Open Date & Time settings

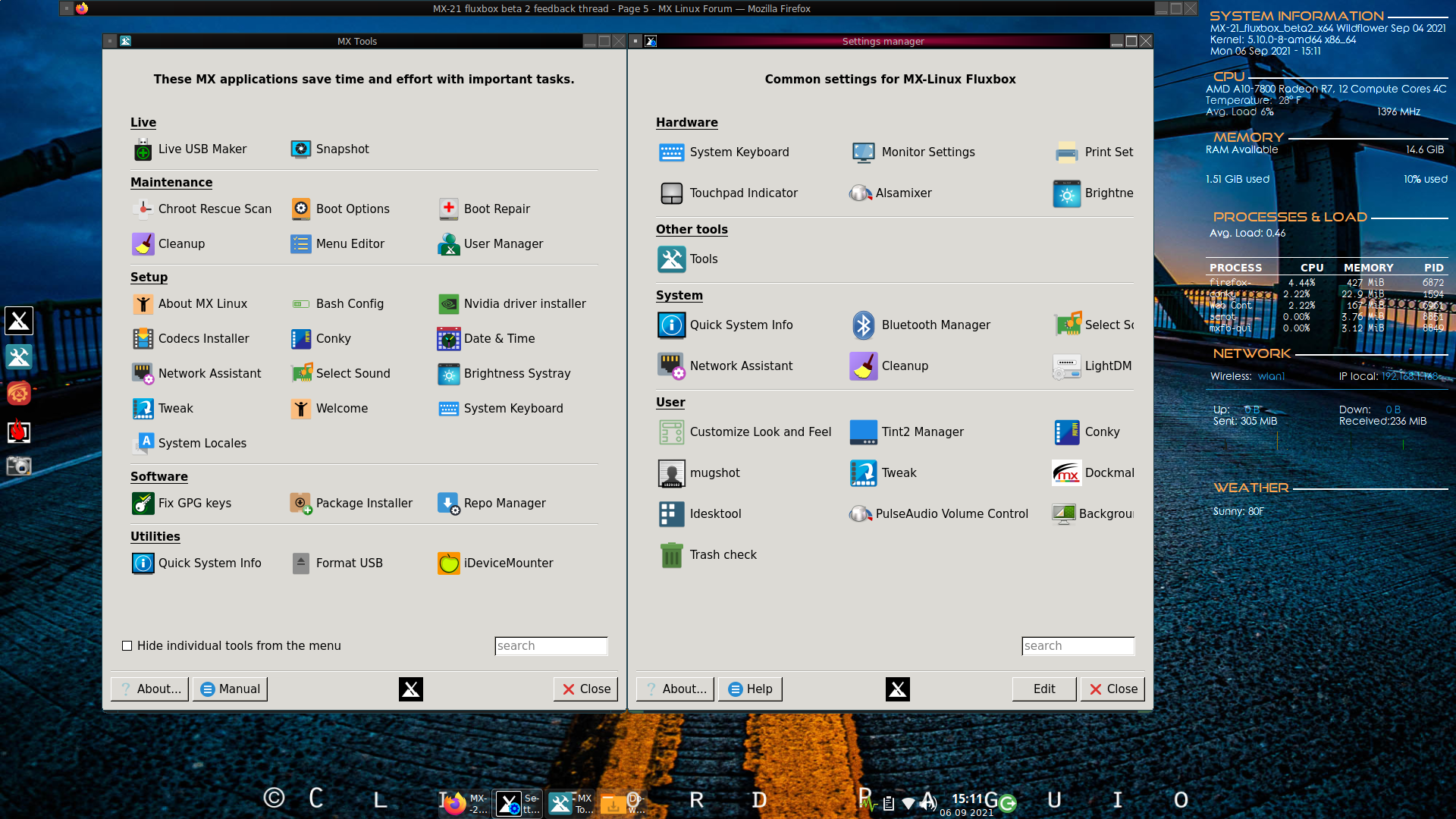(486, 338)
